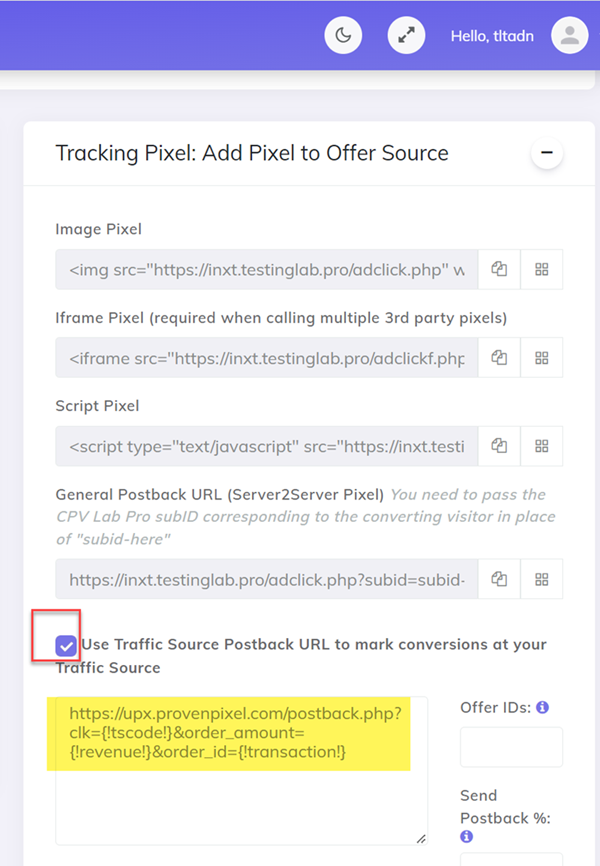Copy the General Postback URL

(499, 578)
